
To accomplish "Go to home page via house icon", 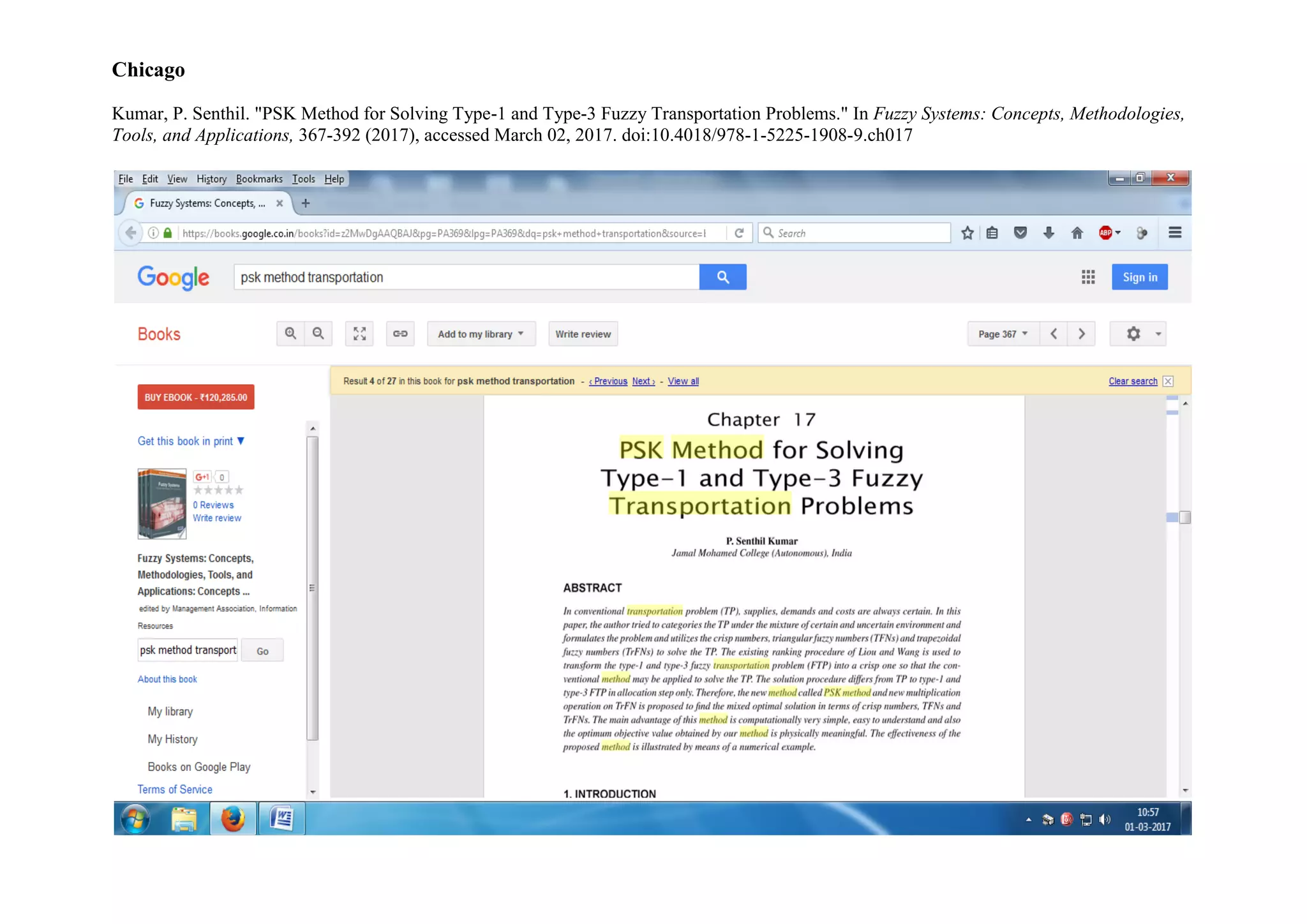I will 1077,233.
